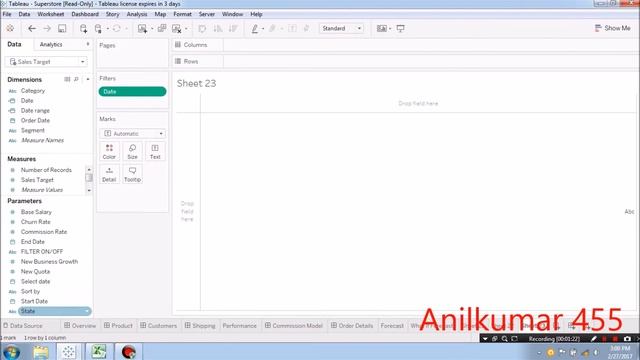
Task: Open the Worksheet menu
Action: (x=51, y=14)
